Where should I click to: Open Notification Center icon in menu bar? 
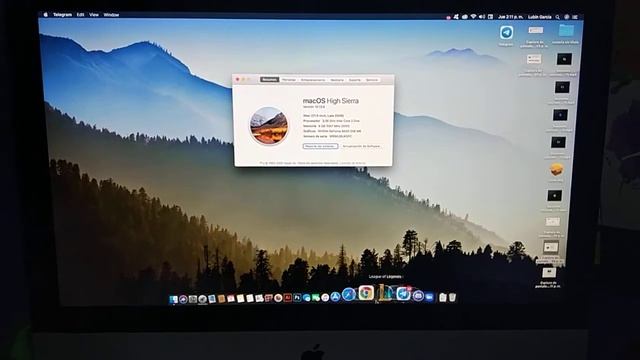tap(575, 17)
